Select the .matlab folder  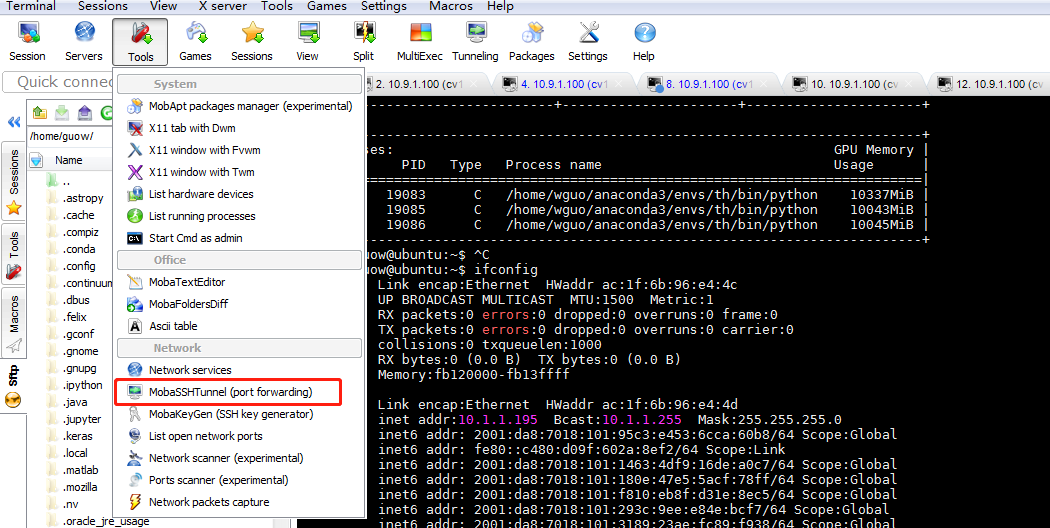click(x=72, y=470)
